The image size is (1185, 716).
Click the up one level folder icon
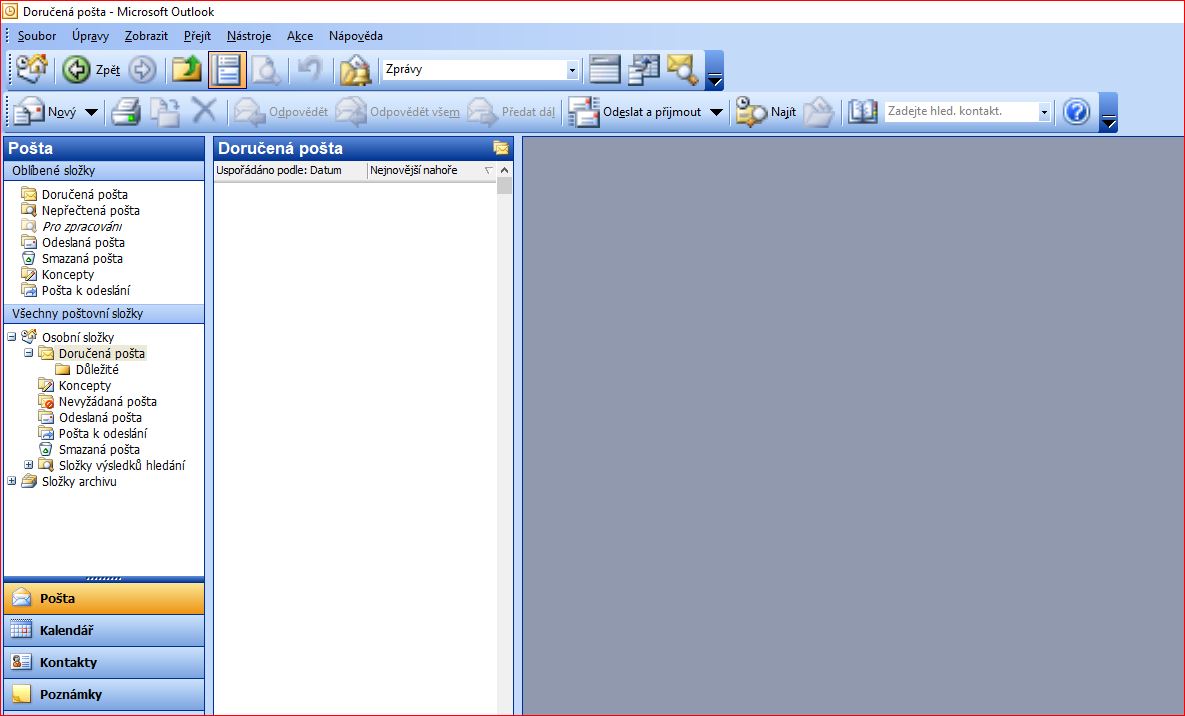186,70
